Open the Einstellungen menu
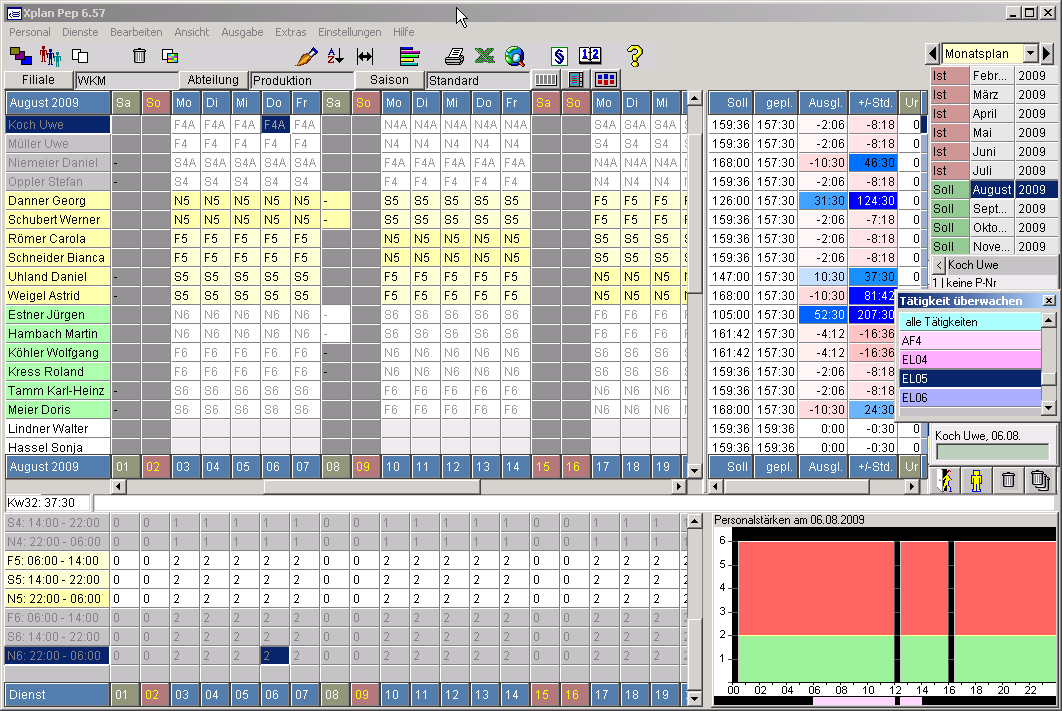This screenshot has height=711, width=1062. pyautogui.click(x=349, y=32)
